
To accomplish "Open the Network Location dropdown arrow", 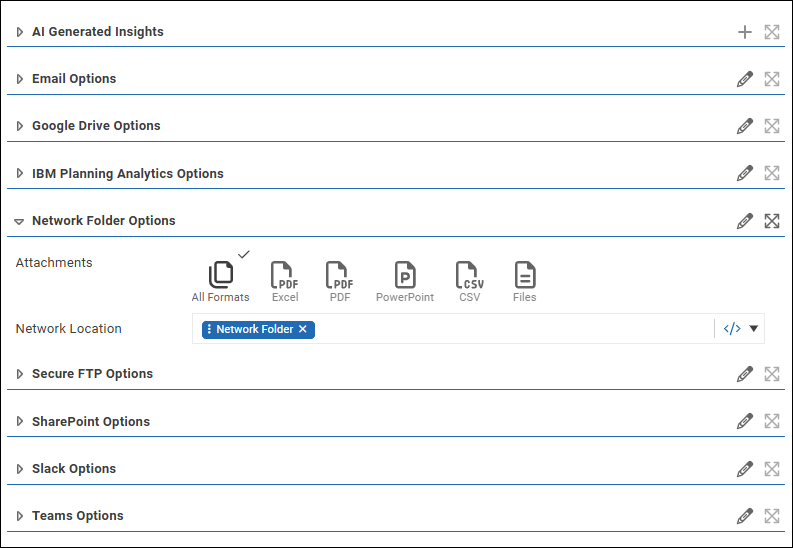I will click(754, 329).
